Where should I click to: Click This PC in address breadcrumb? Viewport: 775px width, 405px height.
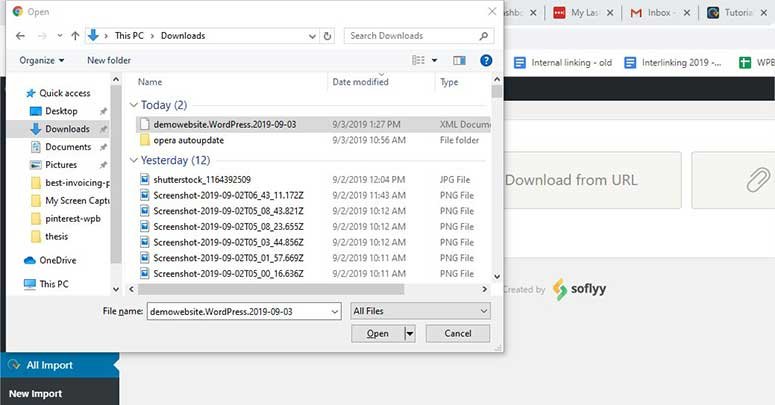click(129, 36)
